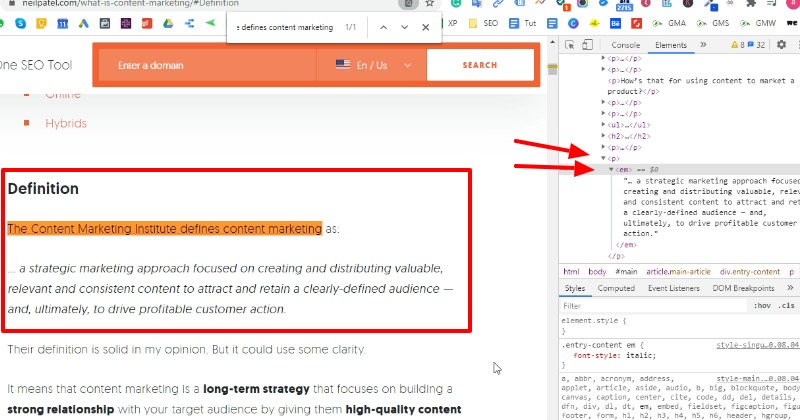
Task: Open the Computed tab
Action: tap(616, 288)
